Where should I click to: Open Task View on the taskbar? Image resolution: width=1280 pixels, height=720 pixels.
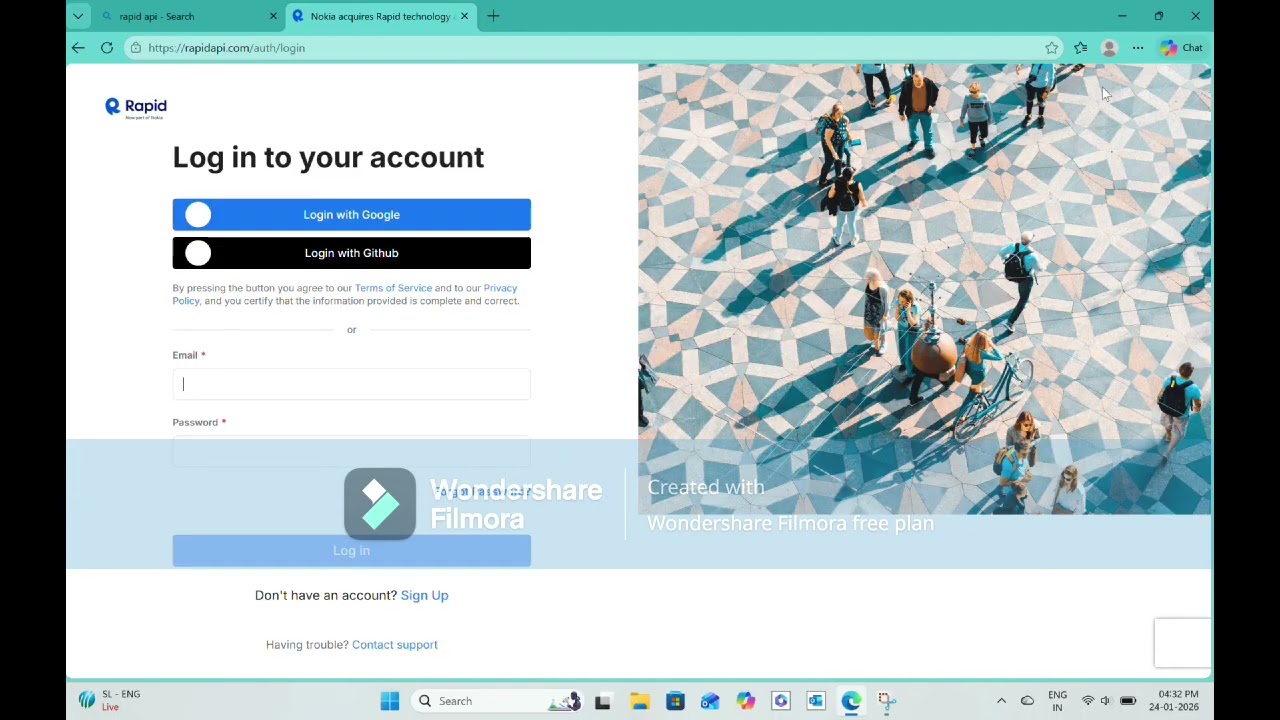coord(602,701)
